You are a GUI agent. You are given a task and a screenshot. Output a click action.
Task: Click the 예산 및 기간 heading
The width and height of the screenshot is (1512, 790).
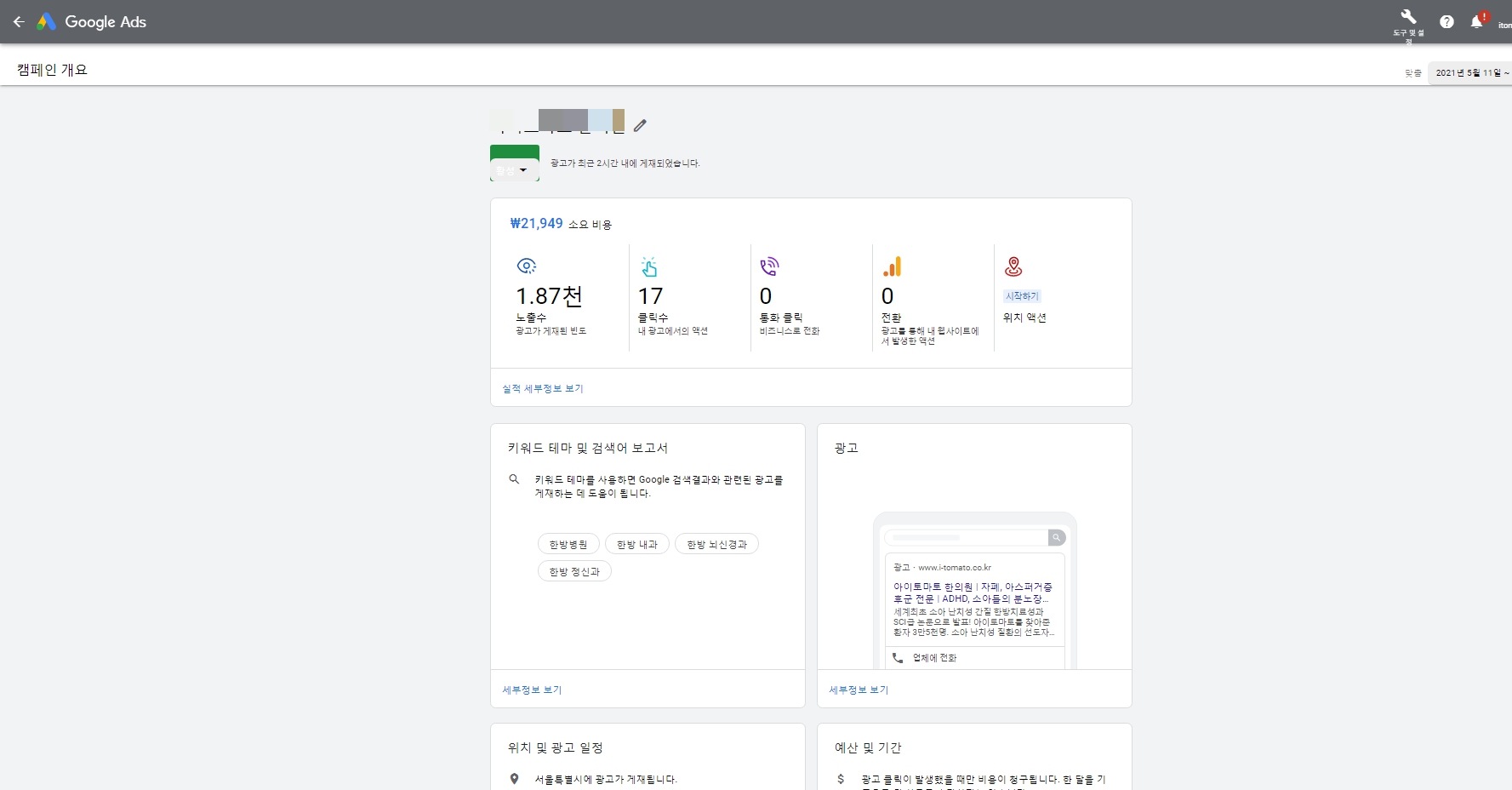point(868,747)
